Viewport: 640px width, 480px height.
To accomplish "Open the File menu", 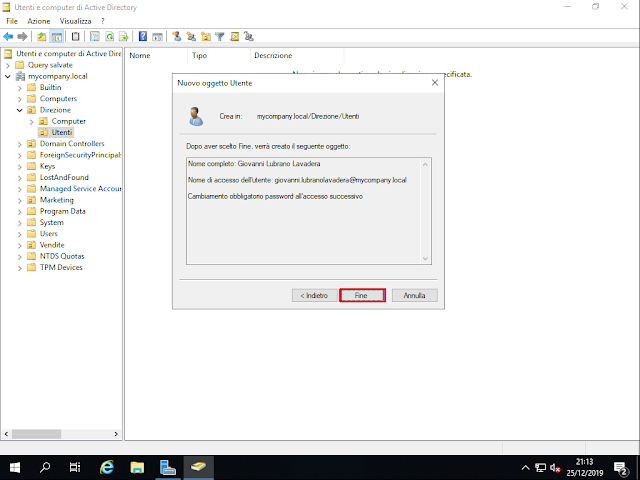I will (12, 21).
